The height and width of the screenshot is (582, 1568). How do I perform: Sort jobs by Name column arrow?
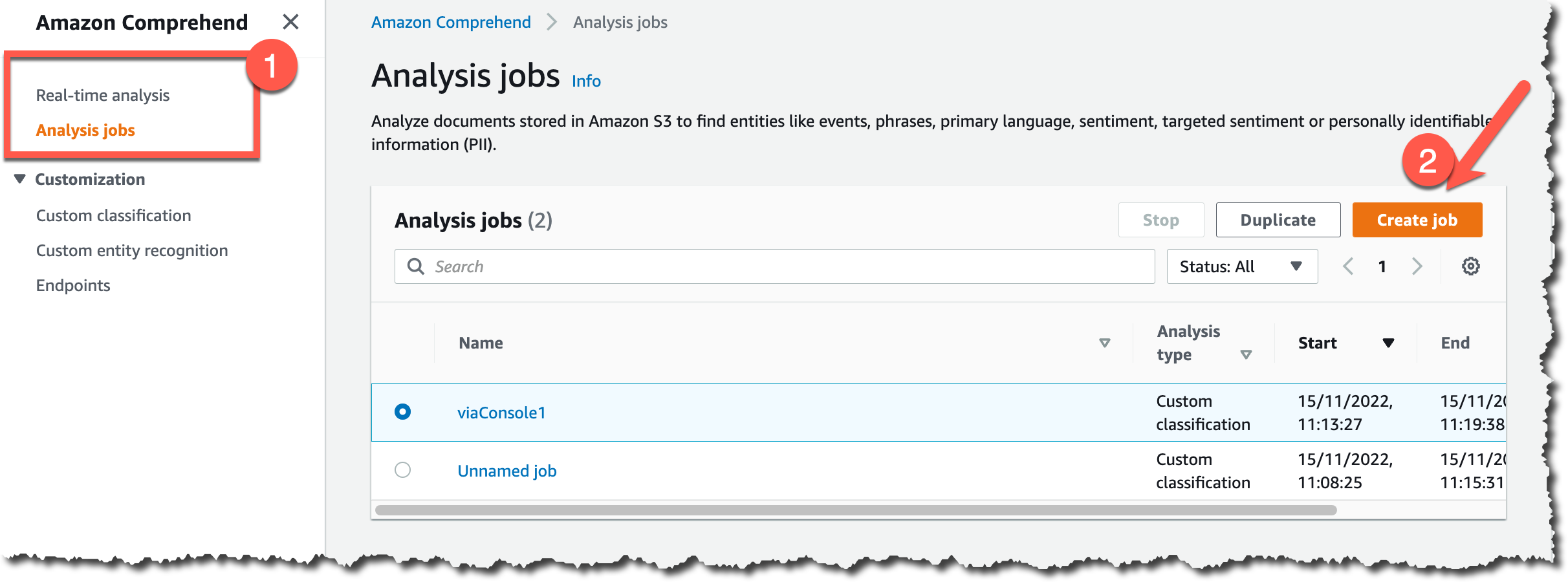[x=1104, y=343]
